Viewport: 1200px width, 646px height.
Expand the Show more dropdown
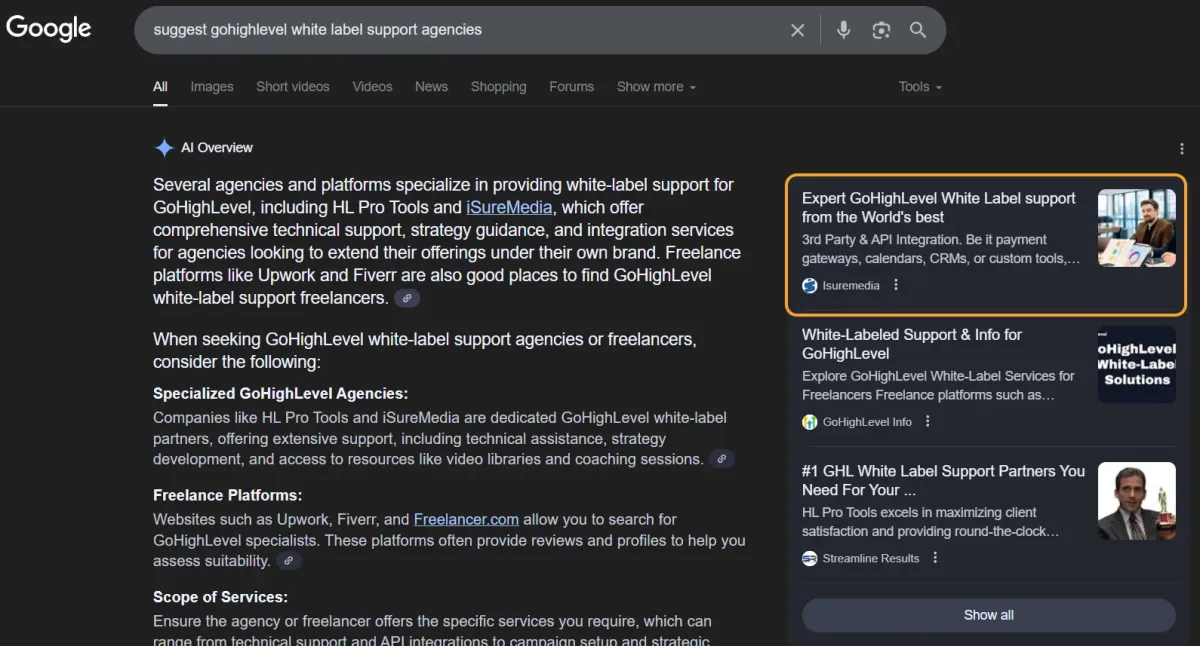(655, 87)
